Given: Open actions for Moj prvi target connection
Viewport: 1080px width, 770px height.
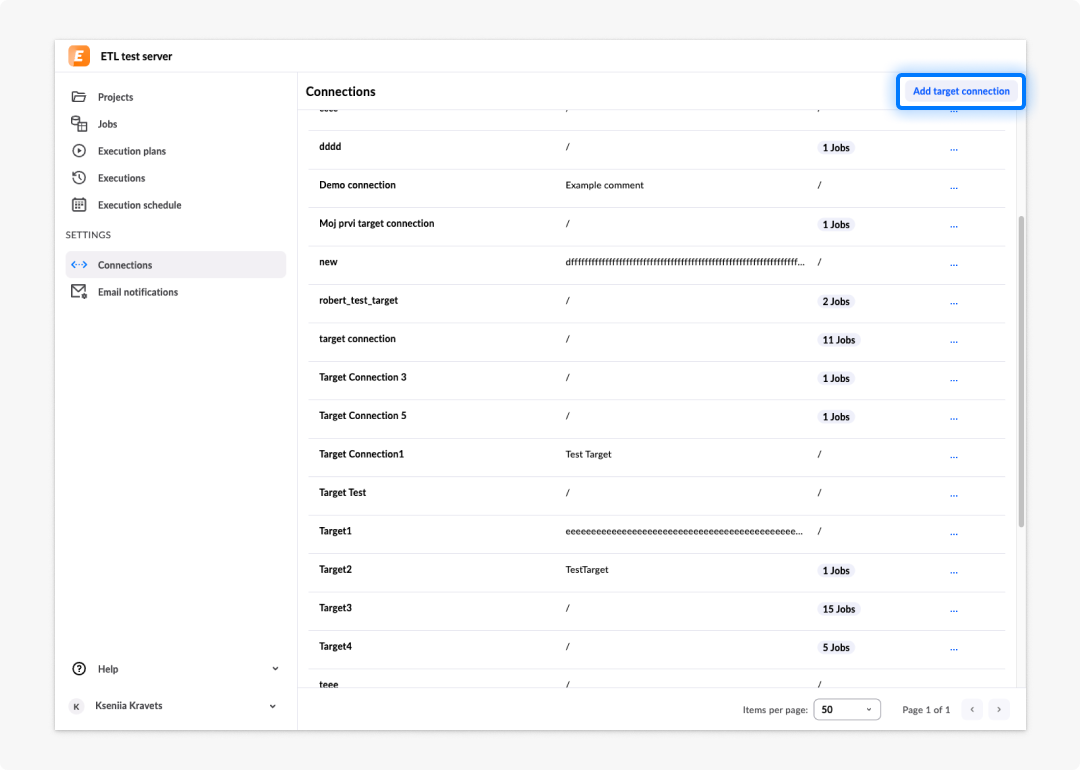Looking at the screenshot, I should click(x=953, y=226).
